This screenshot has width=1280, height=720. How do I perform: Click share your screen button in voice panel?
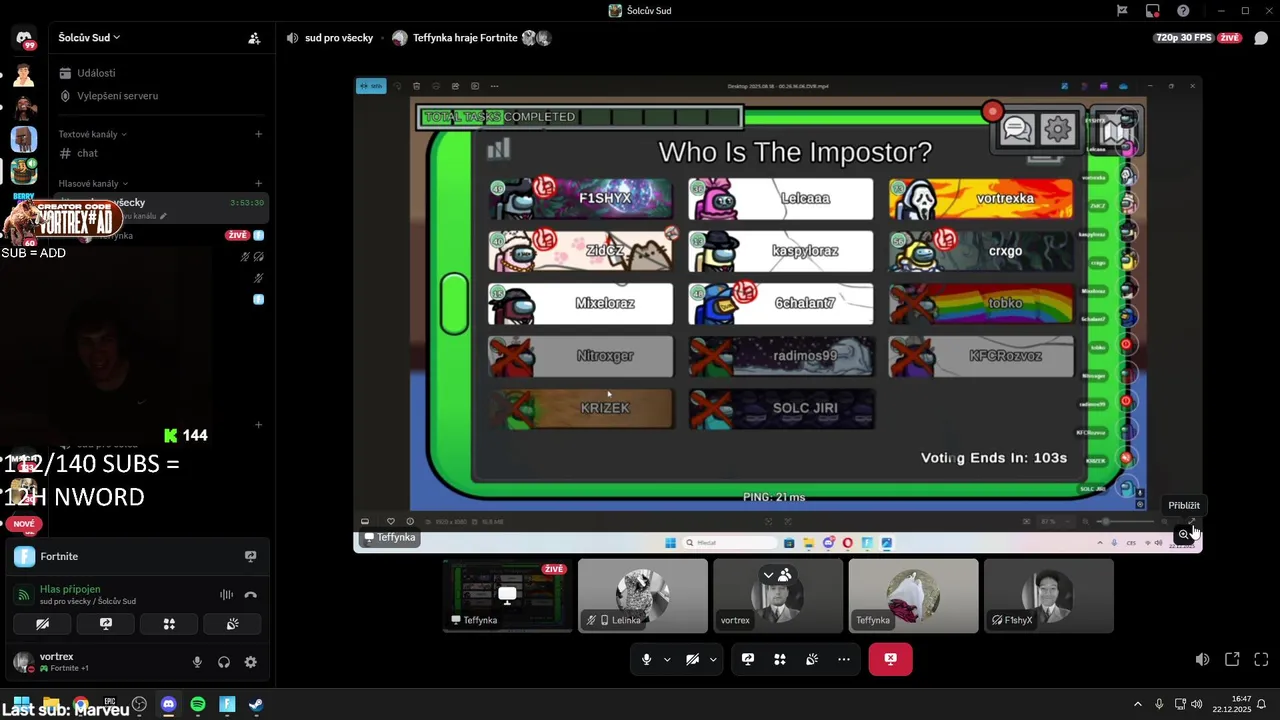pyautogui.click(x=106, y=624)
